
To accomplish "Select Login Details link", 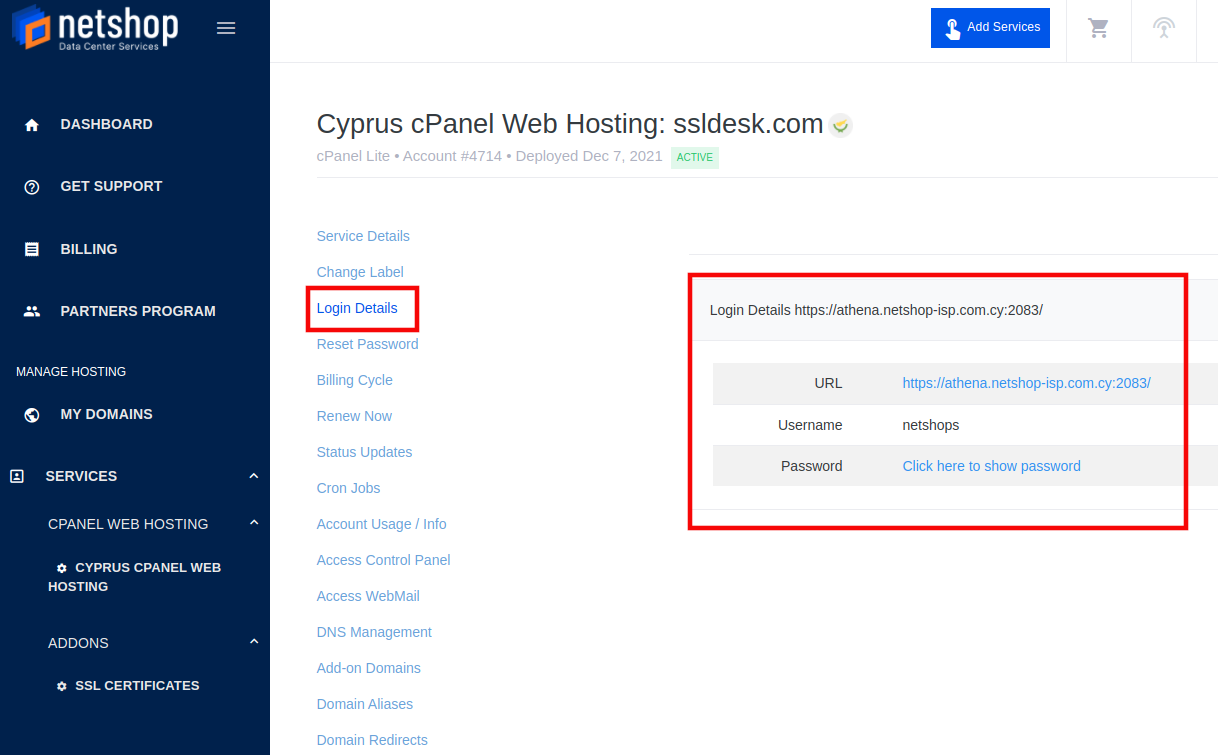I will pos(357,308).
